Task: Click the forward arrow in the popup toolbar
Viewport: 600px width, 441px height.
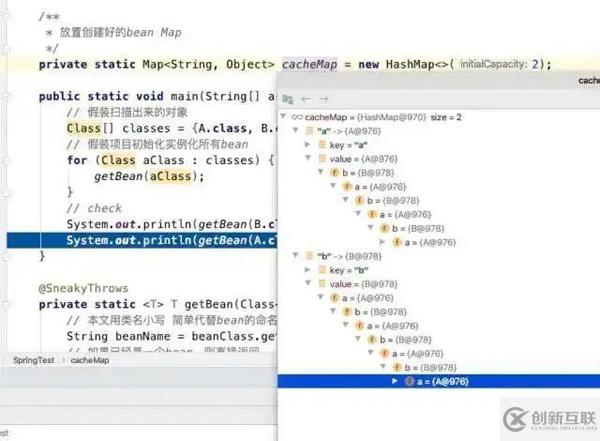Action: 324,99
